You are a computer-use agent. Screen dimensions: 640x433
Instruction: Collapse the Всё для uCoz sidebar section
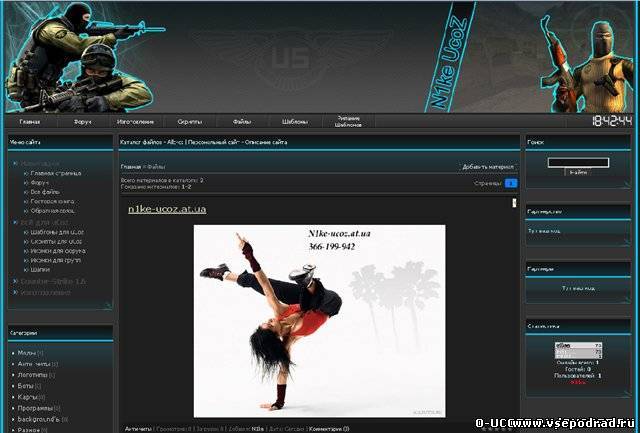[44, 222]
